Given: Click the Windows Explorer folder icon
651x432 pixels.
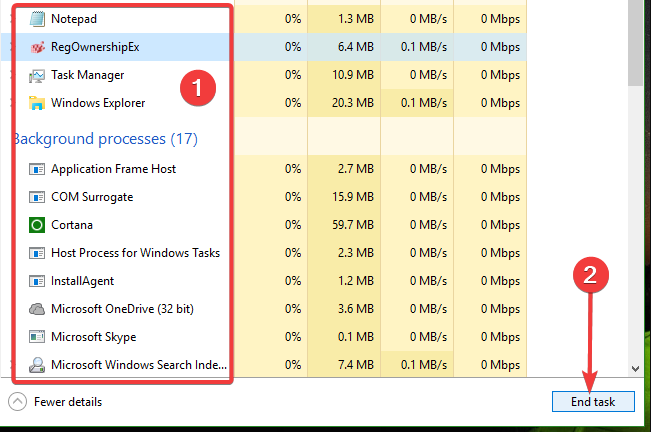Looking at the screenshot, I should pyautogui.click(x=37, y=103).
